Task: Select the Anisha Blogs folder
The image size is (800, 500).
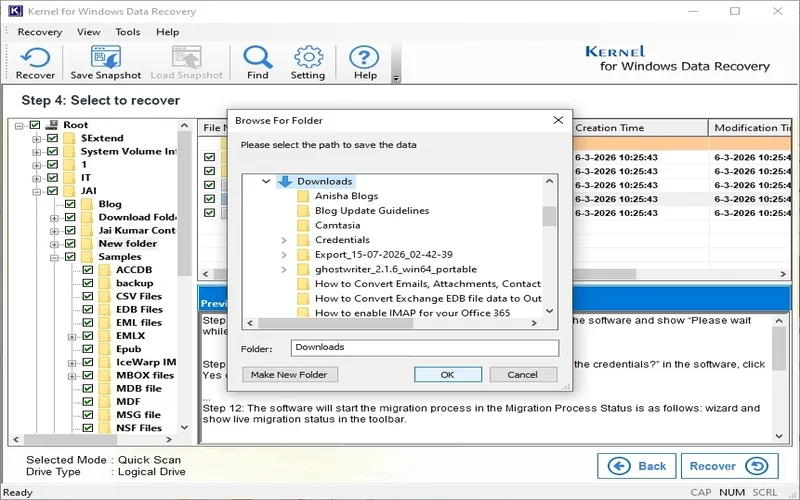Action: pyautogui.click(x=346, y=196)
